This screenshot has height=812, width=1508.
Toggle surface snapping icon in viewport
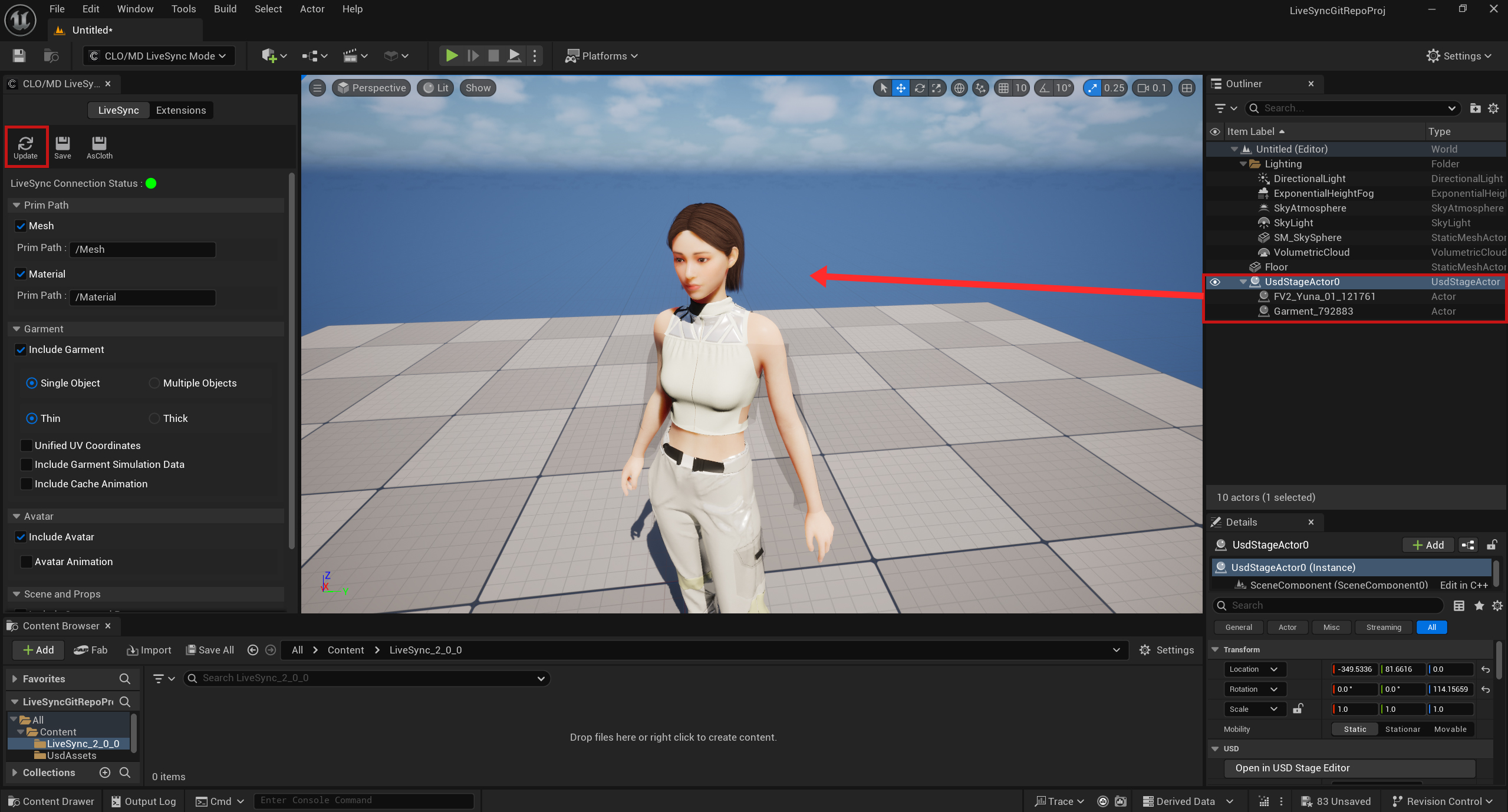tap(980, 88)
